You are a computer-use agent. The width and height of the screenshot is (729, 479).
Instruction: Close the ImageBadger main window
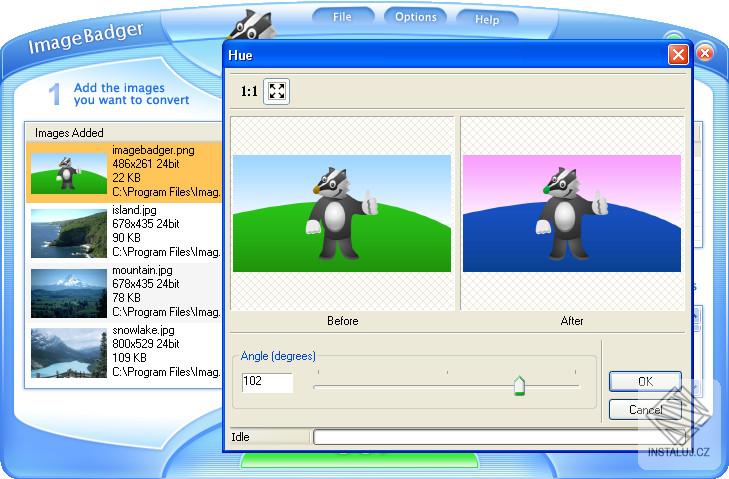(x=705, y=53)
